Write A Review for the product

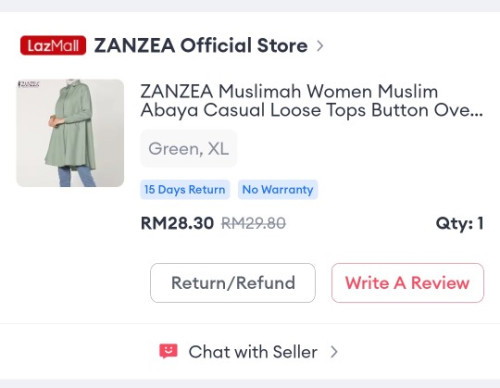tap(407, 283)
